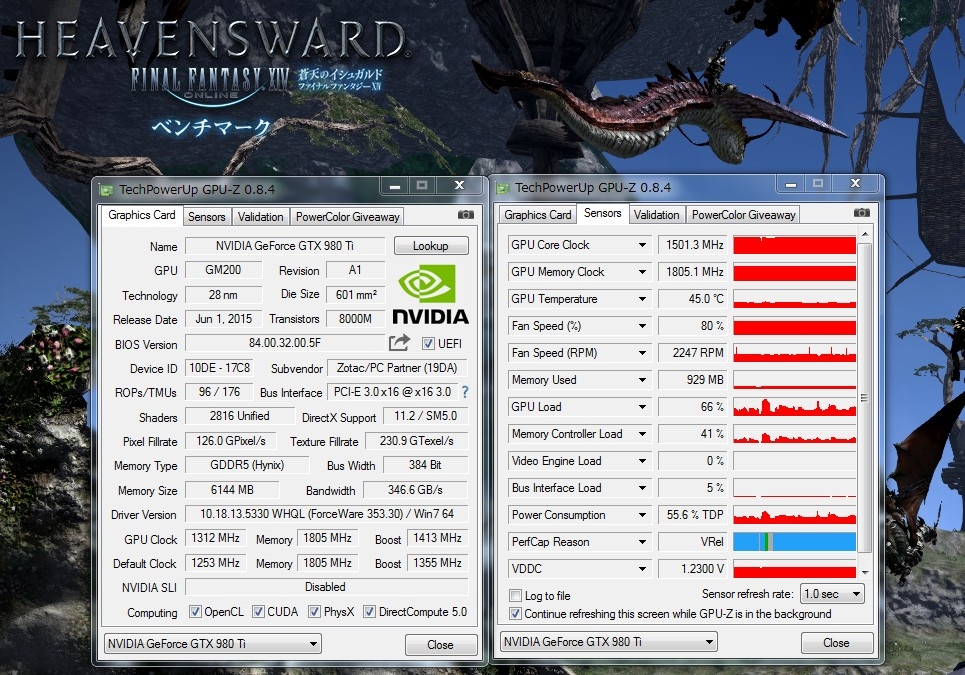Click the Subvendor value Zotac/PC Partner (19DA)
The height and width of the screenshot is (675, 965).
[397, 368]
